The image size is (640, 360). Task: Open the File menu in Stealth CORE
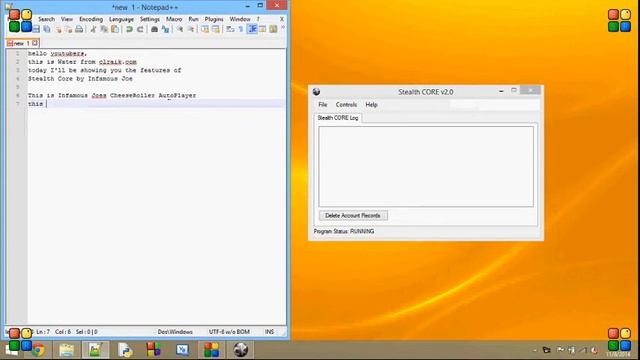point(322,105)
